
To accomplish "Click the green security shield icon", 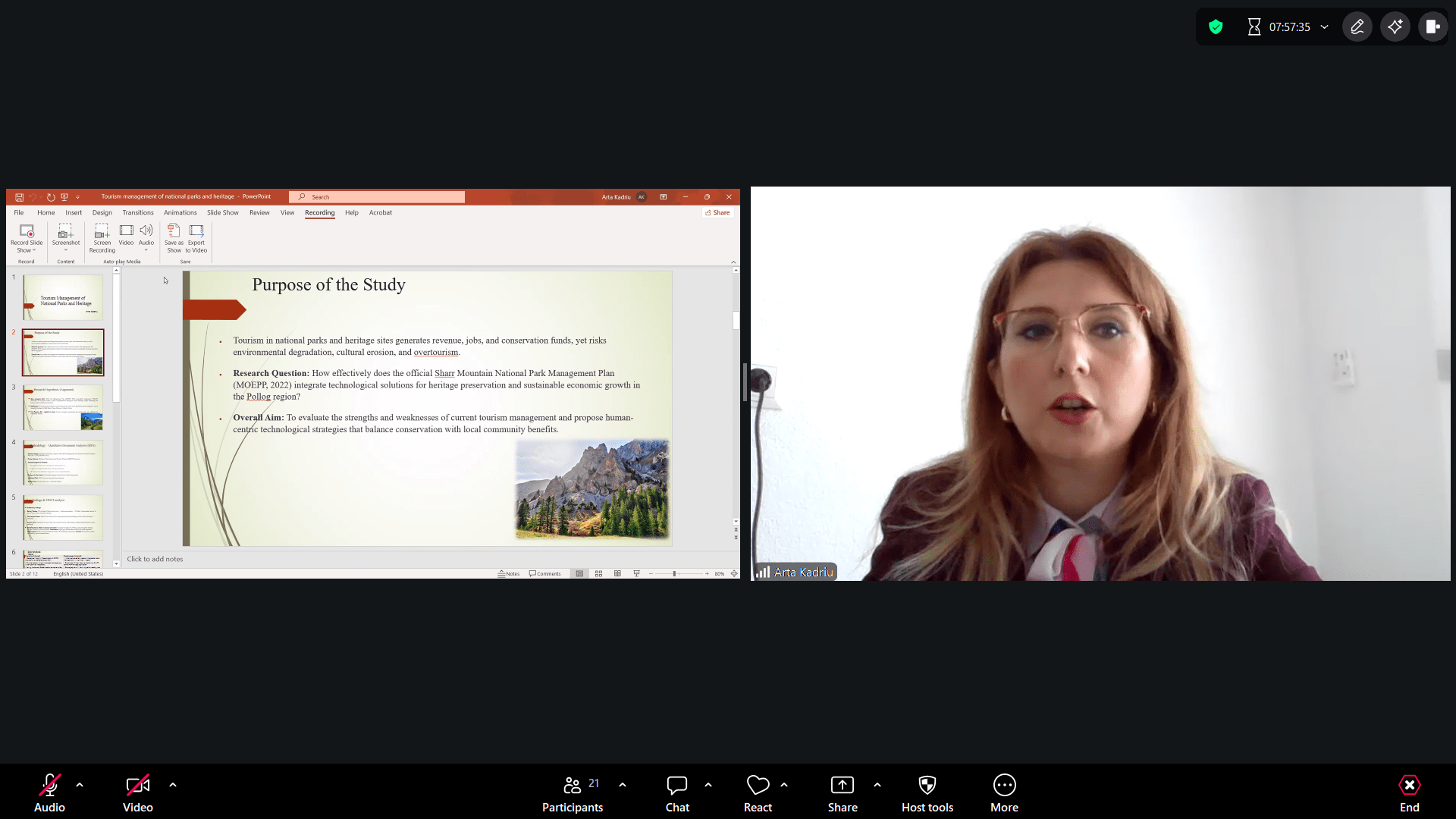I will 1216,27.
